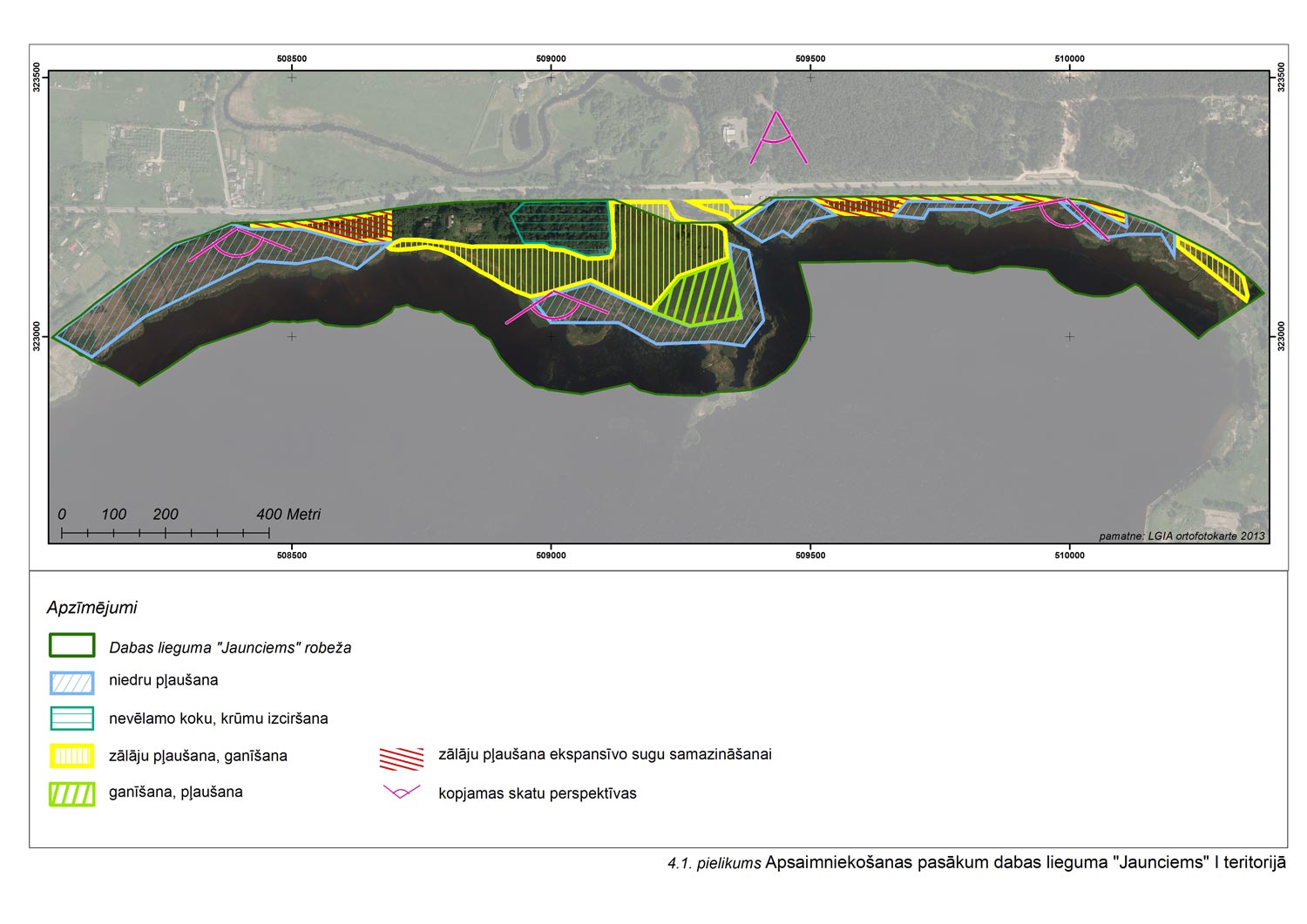Click the 'niedru pļaušana' legend text
The height and width of the screenshot is (924, 1307).
point(163,680)
